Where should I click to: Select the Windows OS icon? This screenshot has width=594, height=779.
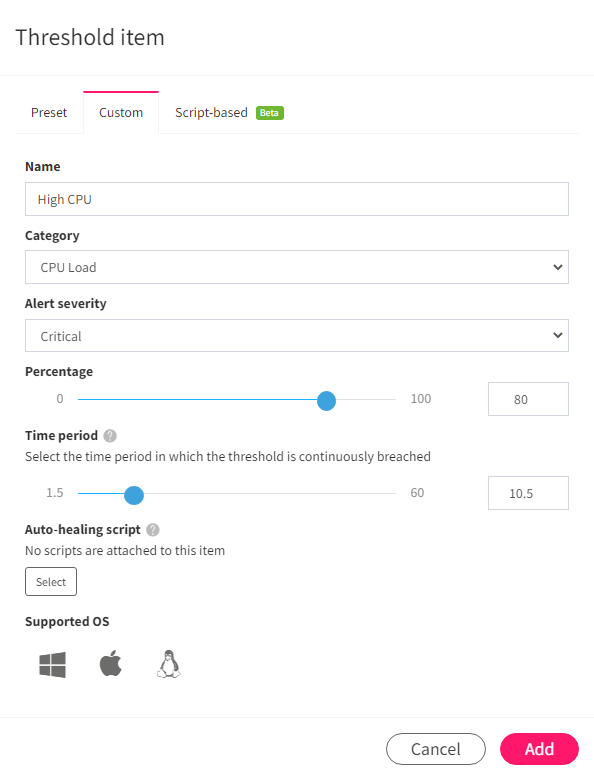(x=53, y=665)
